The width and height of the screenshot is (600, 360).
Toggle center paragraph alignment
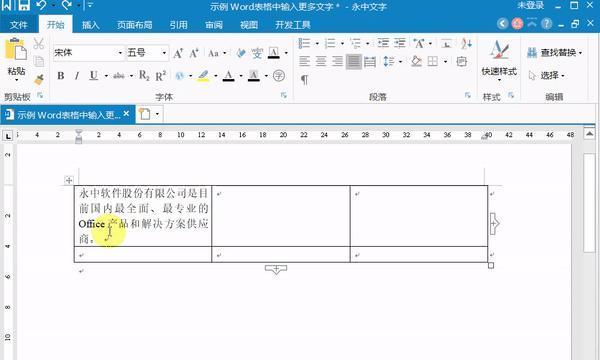pyautogui.click(x=321, y=62)
